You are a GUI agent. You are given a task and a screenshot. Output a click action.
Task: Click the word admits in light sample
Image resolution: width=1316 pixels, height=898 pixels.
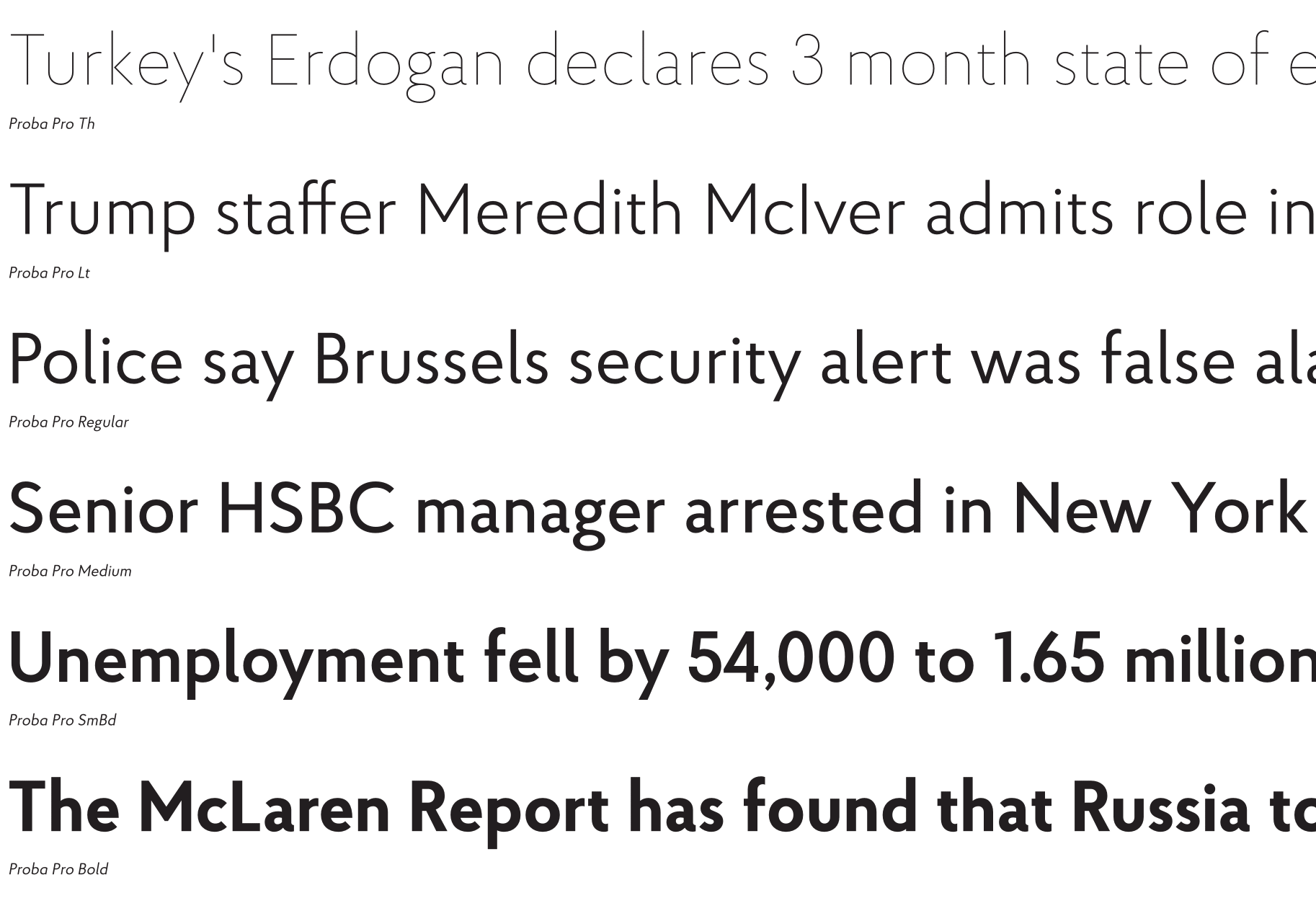(x=1019, y=212)
